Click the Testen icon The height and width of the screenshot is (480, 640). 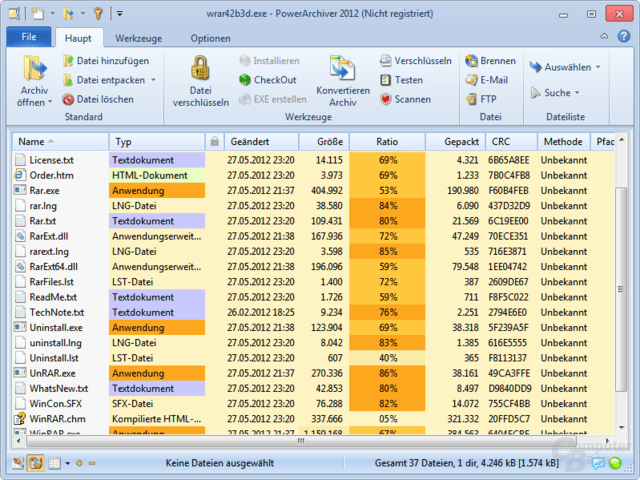385,80
